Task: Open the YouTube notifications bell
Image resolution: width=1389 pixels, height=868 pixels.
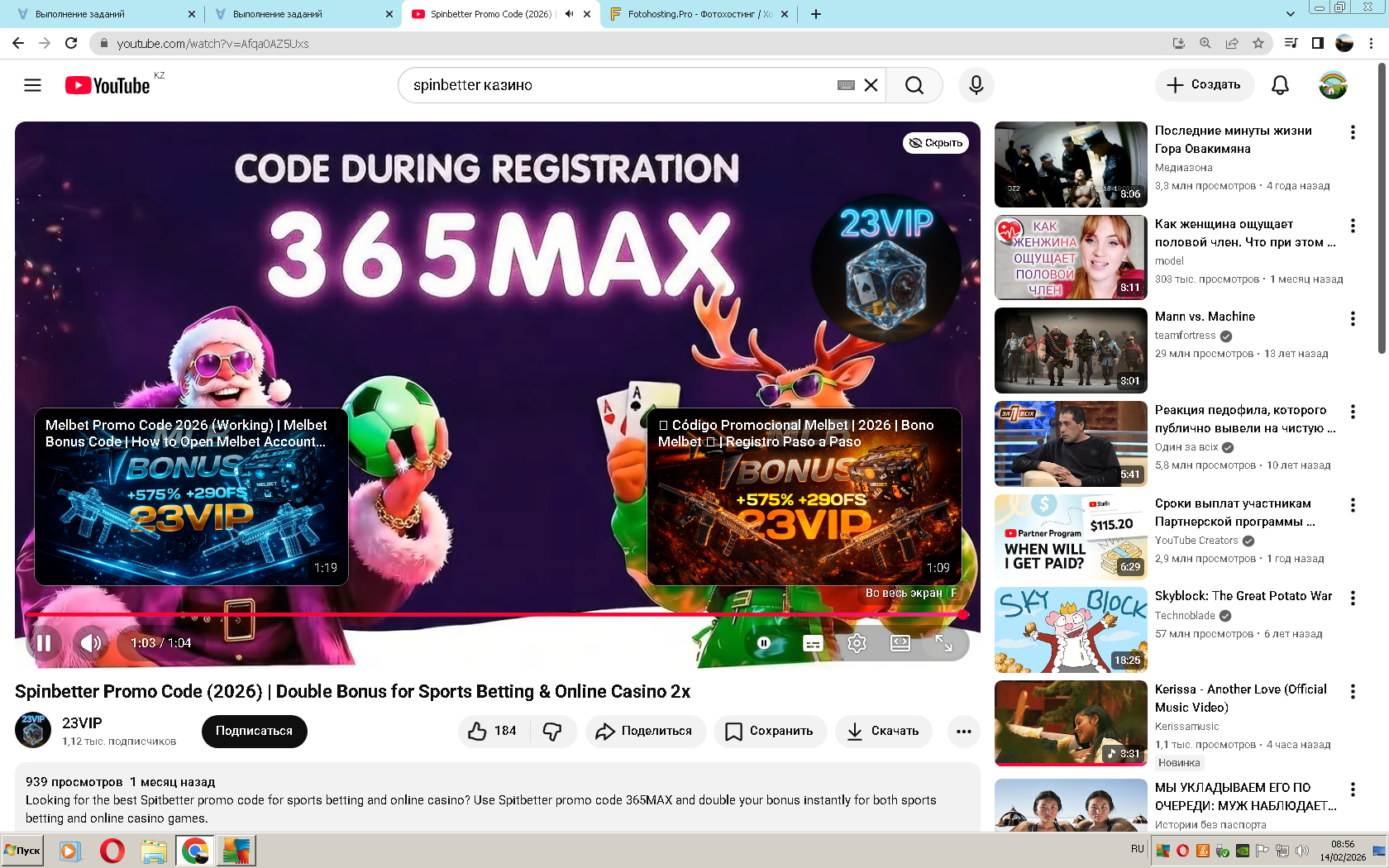Action: tap(1280, 85)
